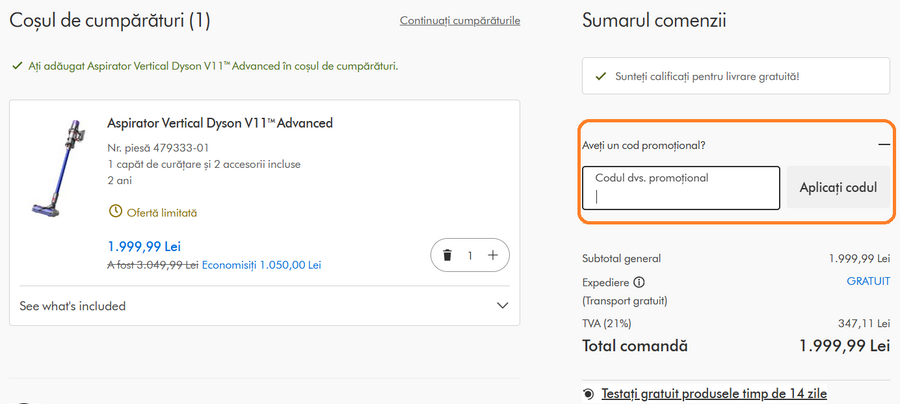This screenshot has height=404, width=900.
Task: Expand the See what's included chevron
Action: (x=503, y=306)
